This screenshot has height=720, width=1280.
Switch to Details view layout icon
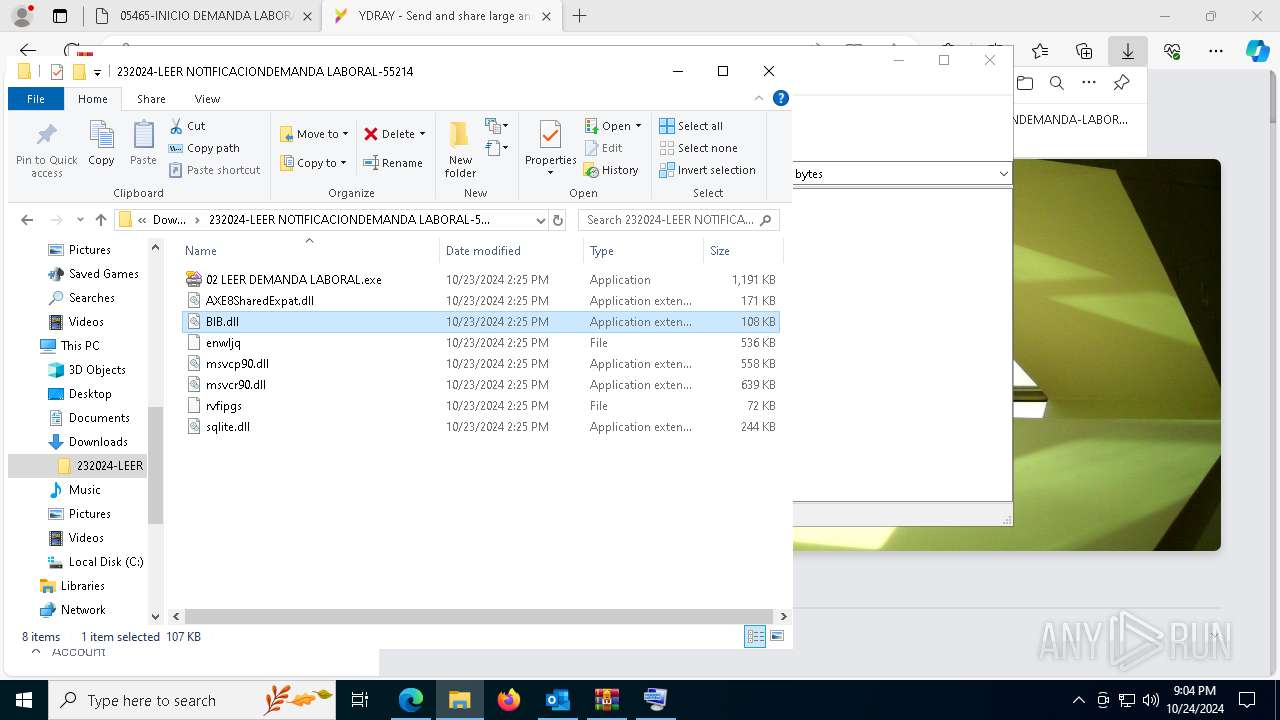point(755,636)
